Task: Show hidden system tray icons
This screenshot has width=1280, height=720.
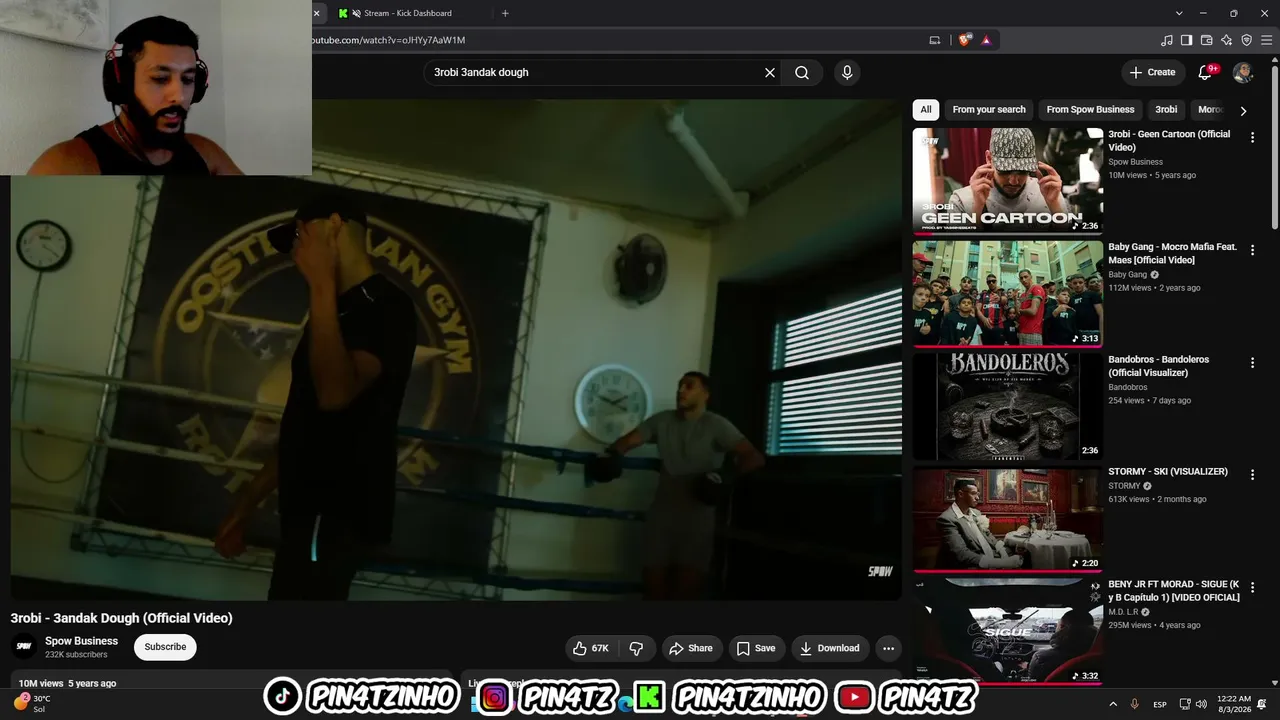Action: [x=1112, y=704]
